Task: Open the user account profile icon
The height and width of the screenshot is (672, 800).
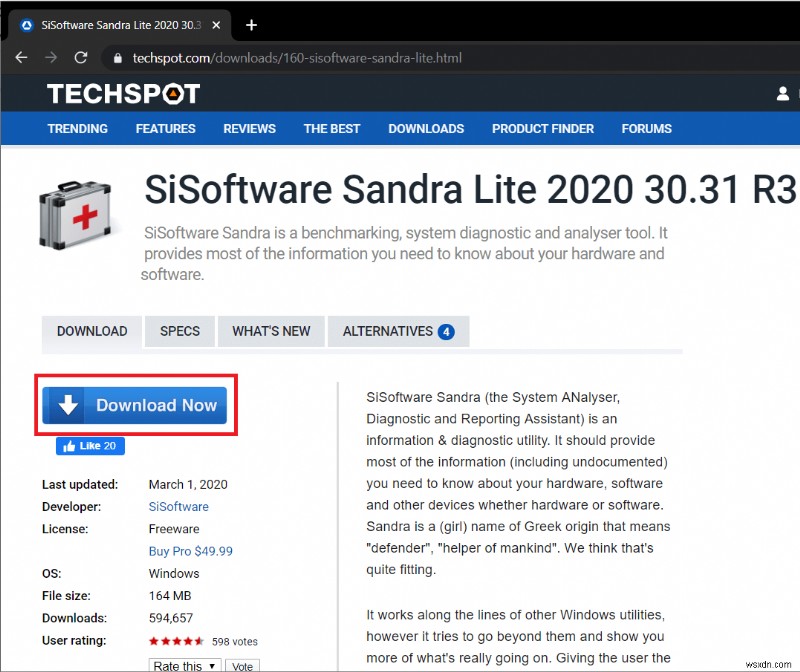Action: [783, 93]
